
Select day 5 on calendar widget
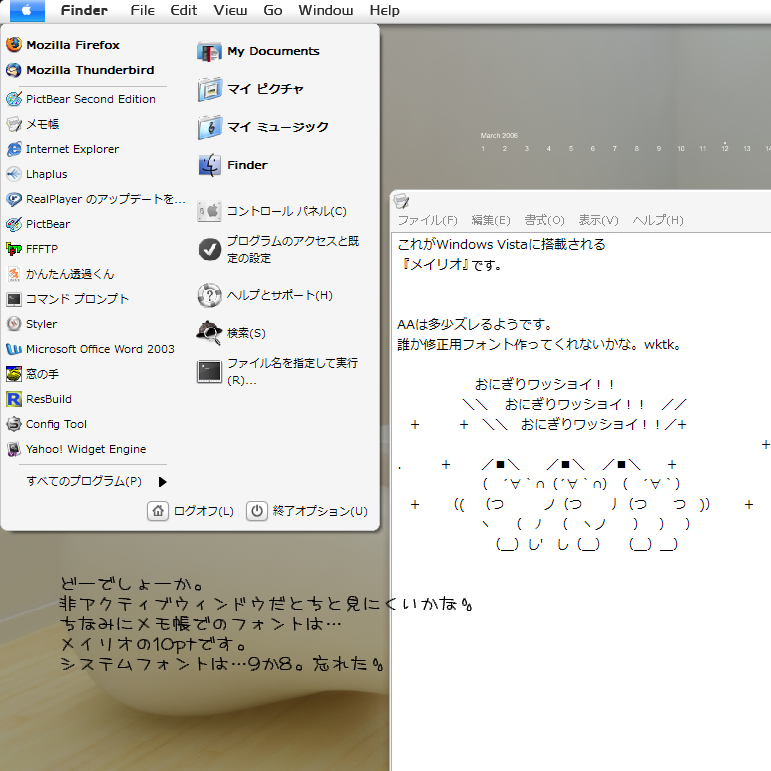tap(571, 148)
